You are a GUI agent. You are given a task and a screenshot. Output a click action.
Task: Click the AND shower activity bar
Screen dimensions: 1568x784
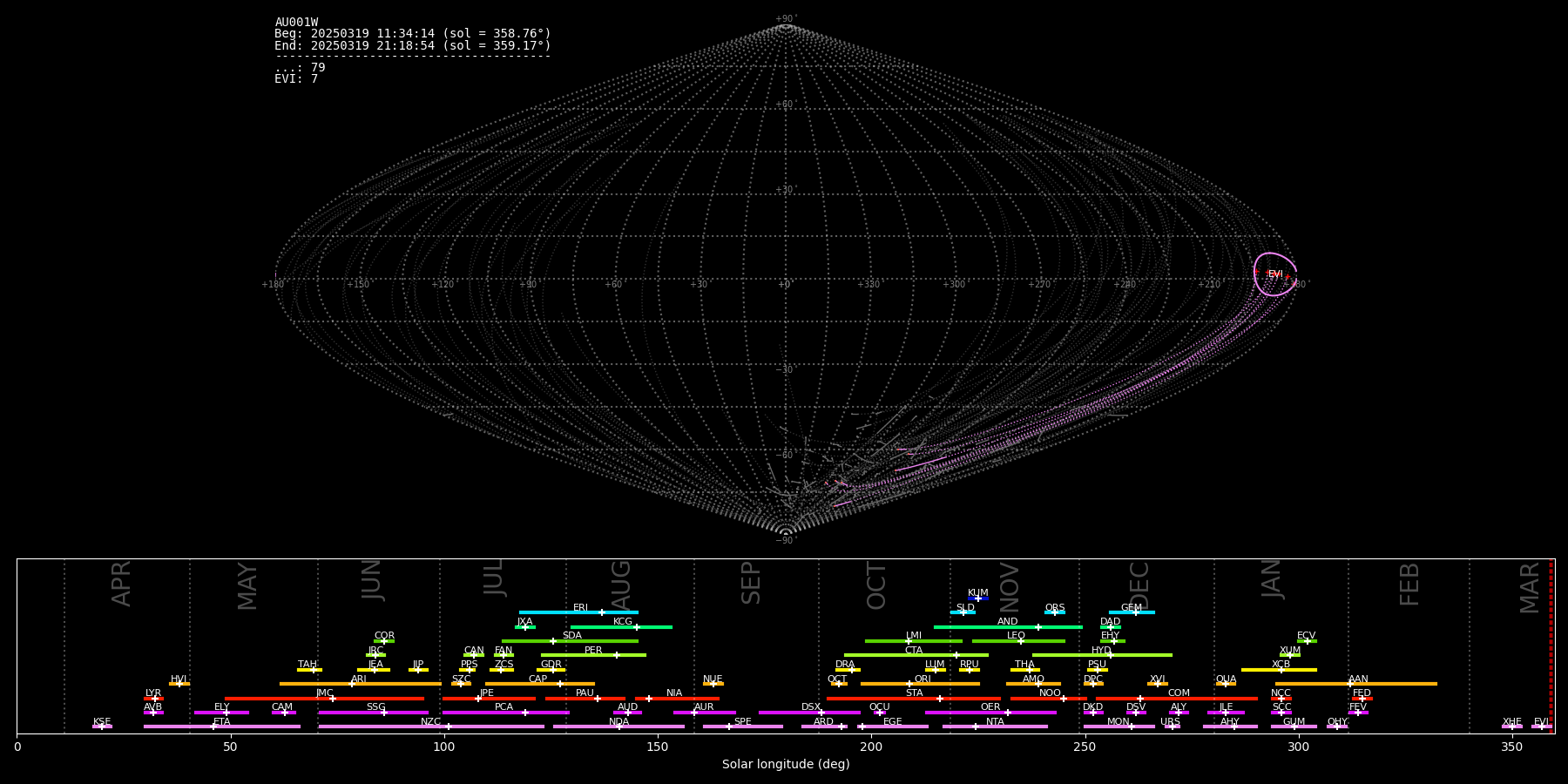[x=1008, y=627]
